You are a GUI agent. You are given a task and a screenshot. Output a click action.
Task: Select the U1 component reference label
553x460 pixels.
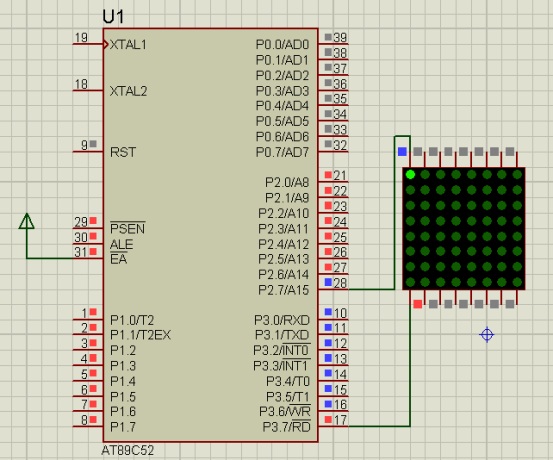113,17
